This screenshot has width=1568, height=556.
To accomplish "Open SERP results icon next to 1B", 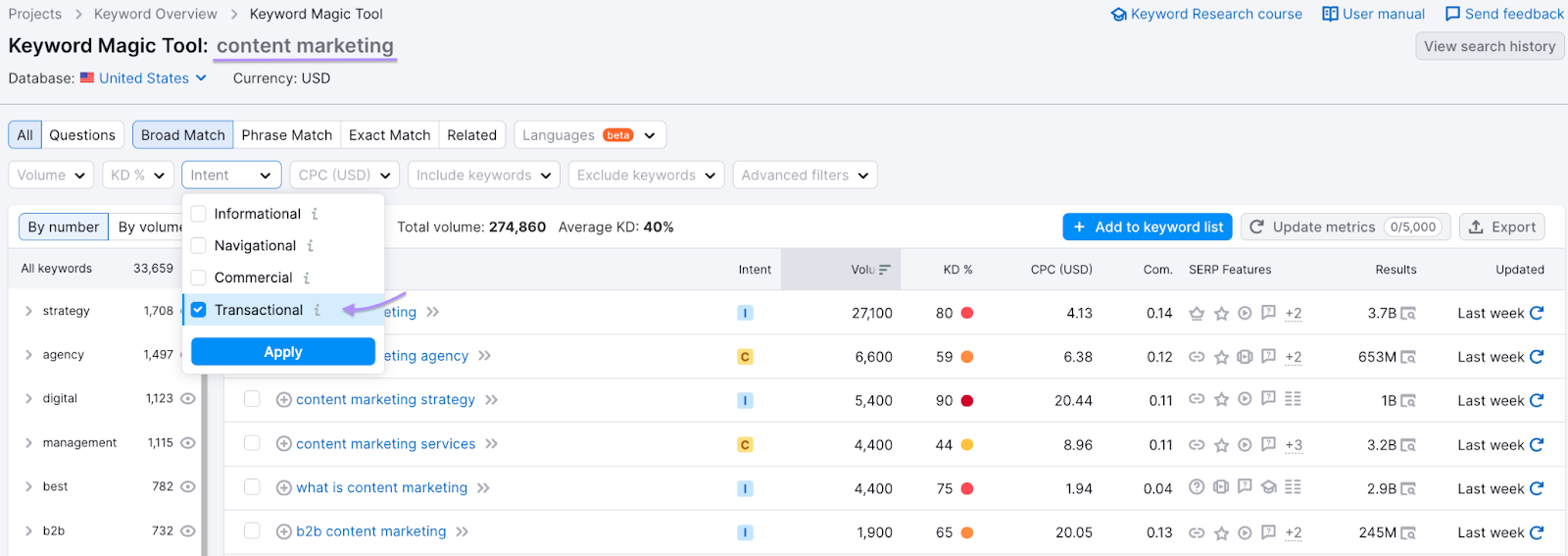I will (x=1408, y=401).
